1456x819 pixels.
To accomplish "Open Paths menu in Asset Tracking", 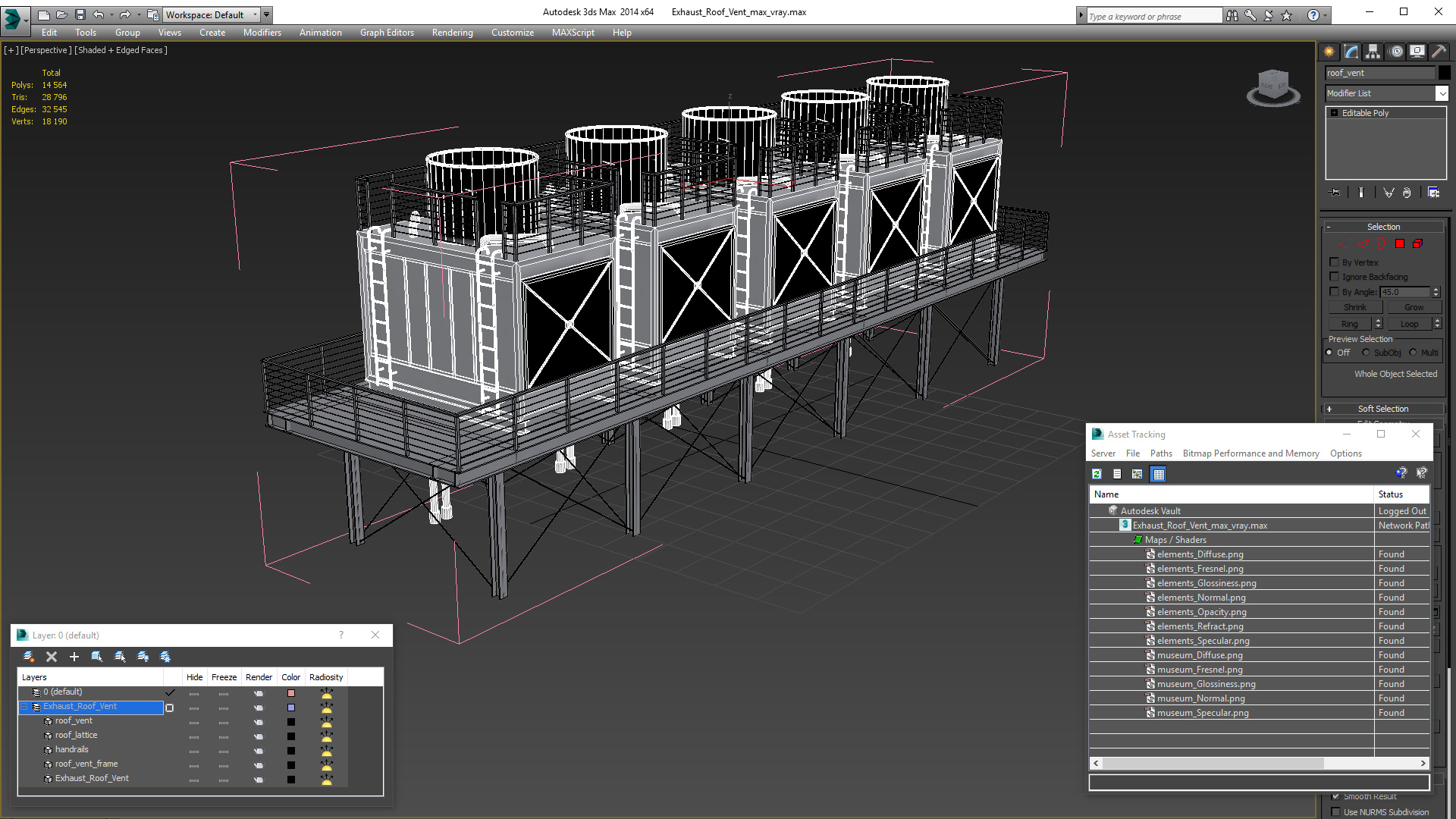I will pos(1161,453).
